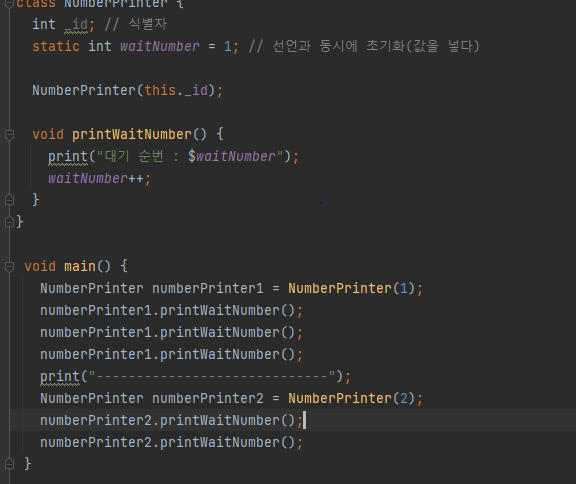Click fold-end marker at main closing brace
The width and height of the screenshot is (576, 484).
coord(10,464)
